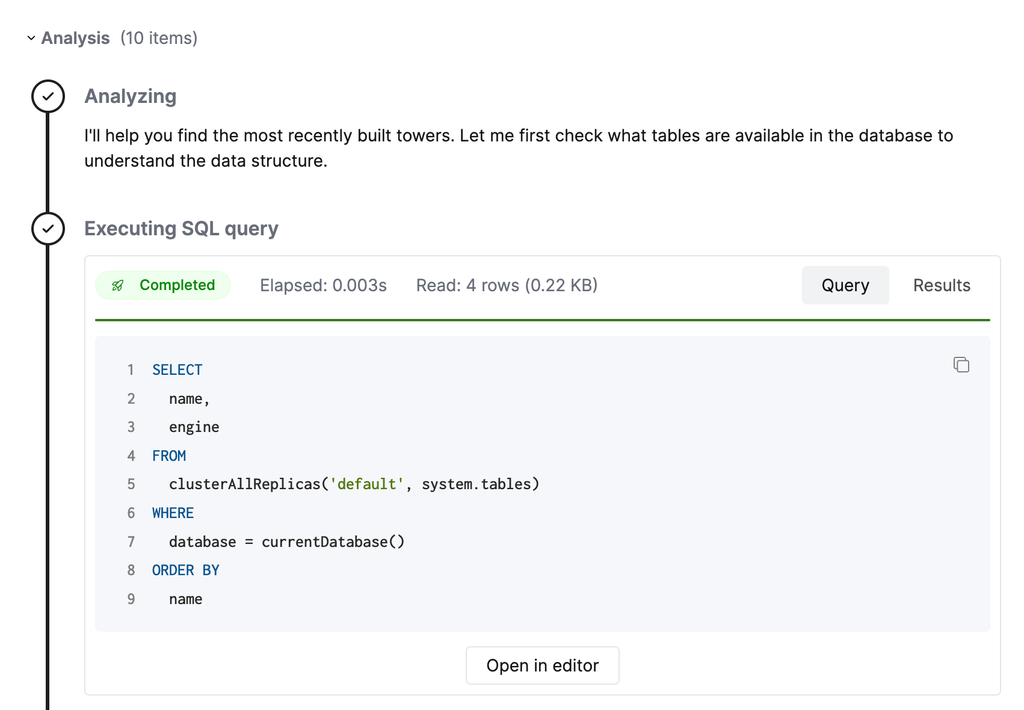The height and width of the screenshot is (710, 1024).
Task: Click the 'default' string in the query
Action: [x=366, y=485]
